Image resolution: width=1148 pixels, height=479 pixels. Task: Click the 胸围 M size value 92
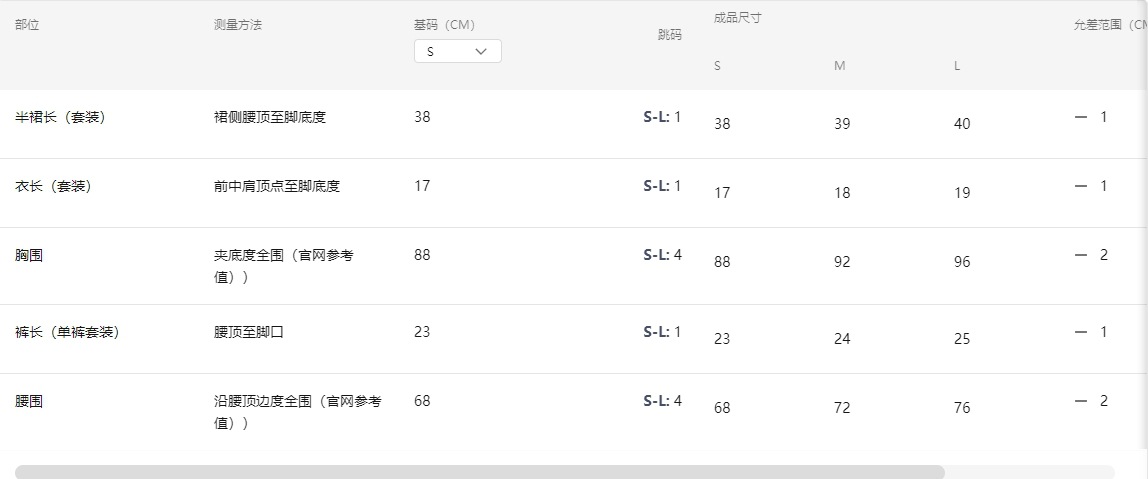pos(842,262)
